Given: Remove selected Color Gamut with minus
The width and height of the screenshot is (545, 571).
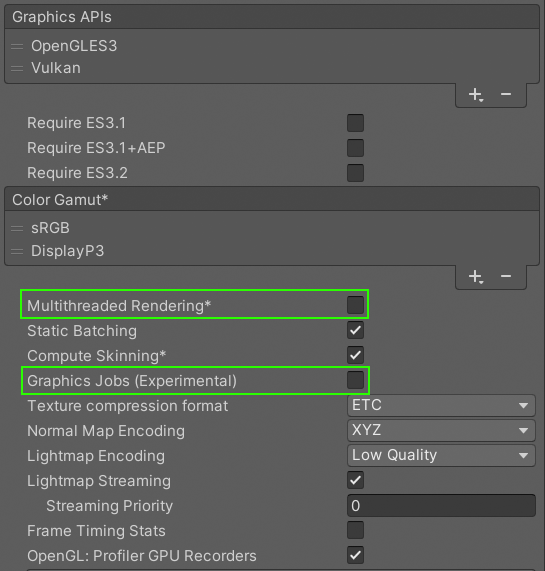Looking at the screenshot, I should [506, 276].
